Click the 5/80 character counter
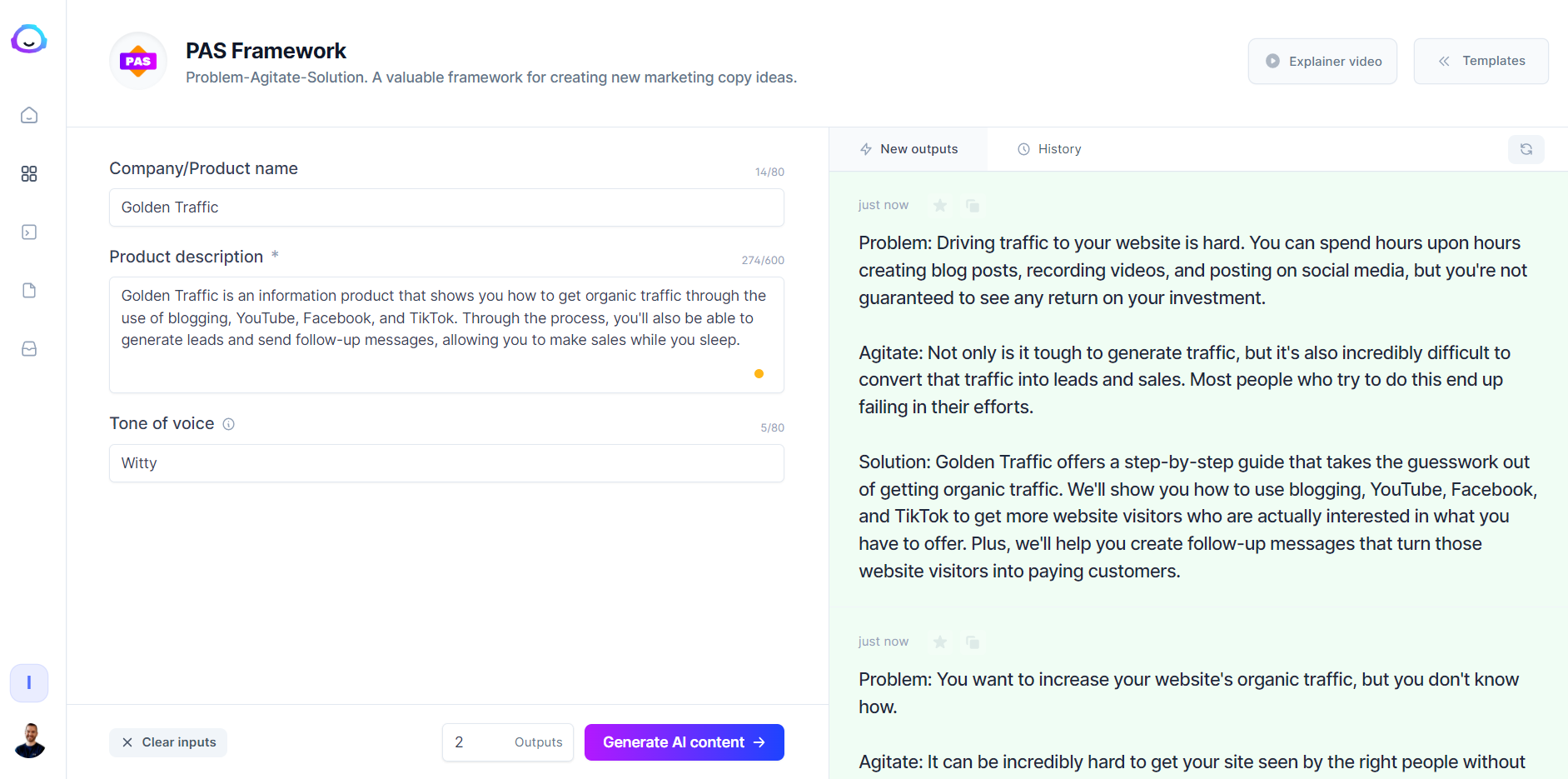 click(772, 427)
